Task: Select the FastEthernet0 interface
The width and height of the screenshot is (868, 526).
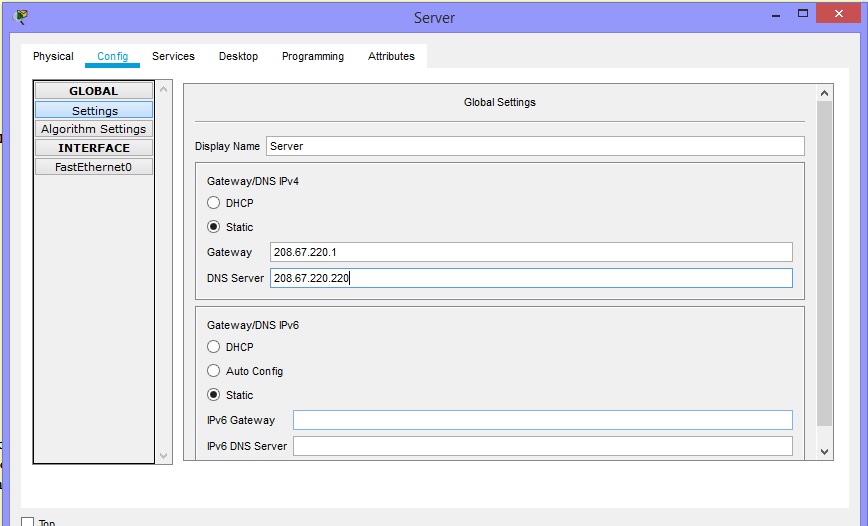Action: tap(94, 167)
